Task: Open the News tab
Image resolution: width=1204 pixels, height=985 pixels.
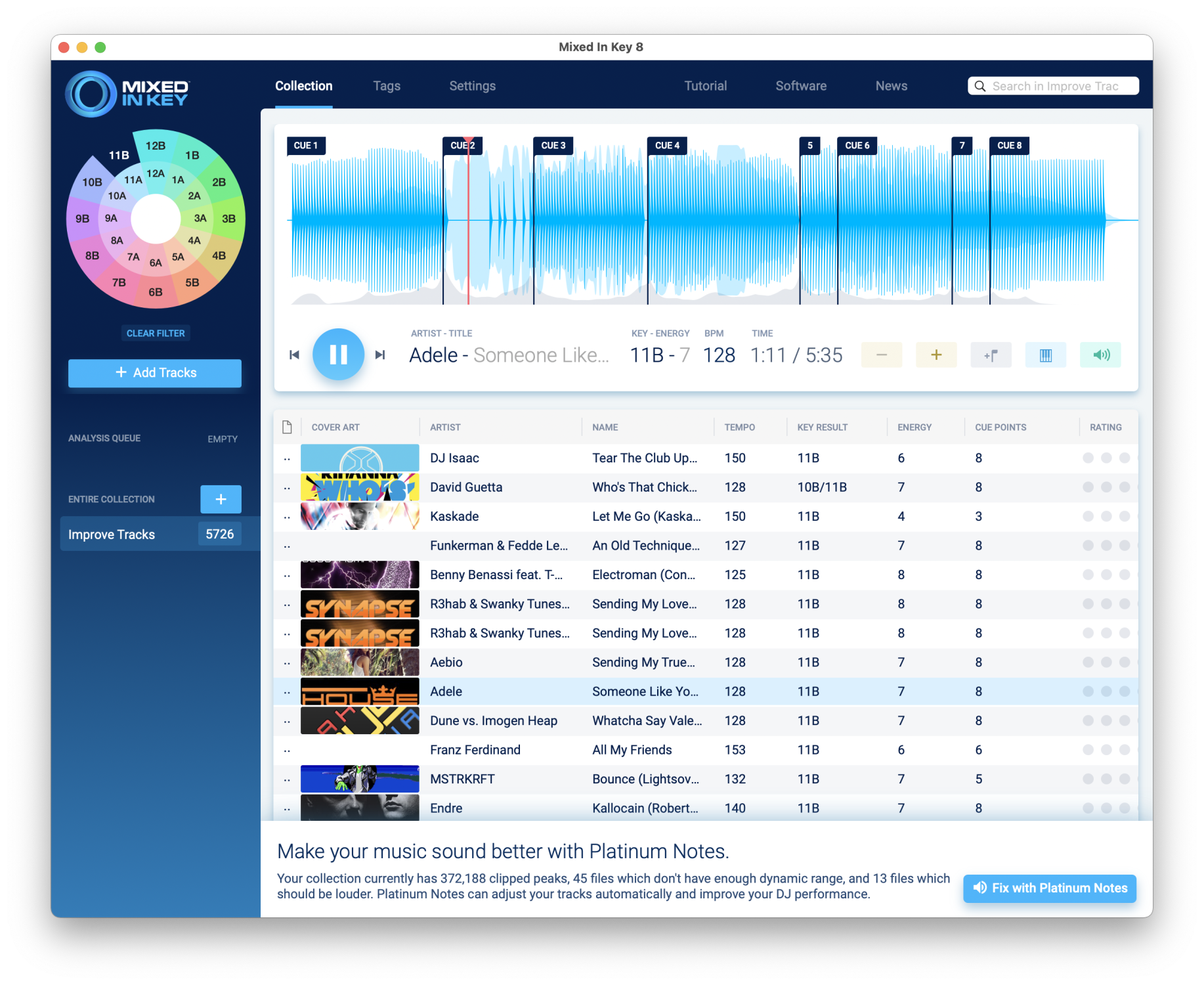Action: coord(892,86)
